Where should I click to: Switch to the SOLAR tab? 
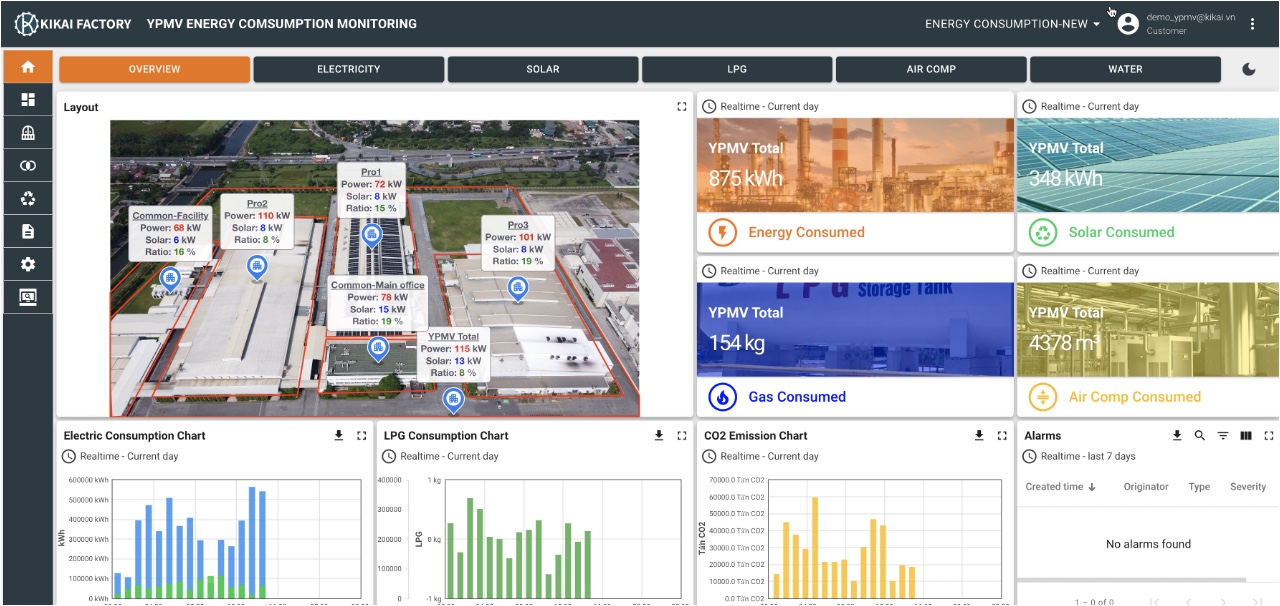click(543, 69)
